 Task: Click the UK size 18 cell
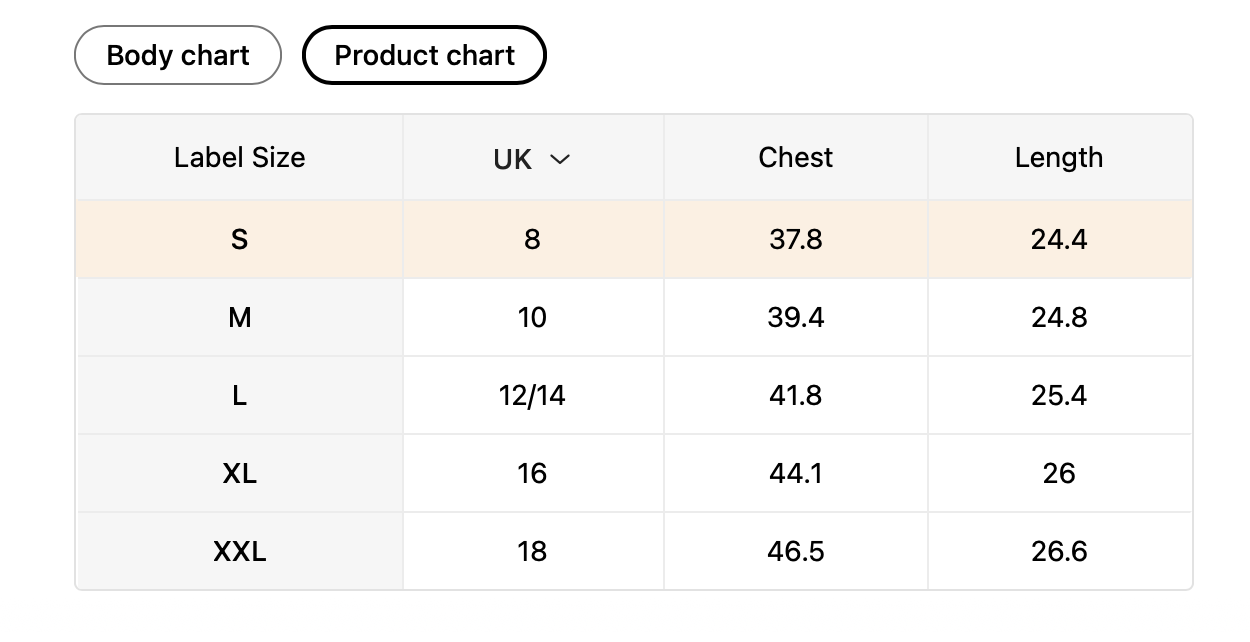click(x=532, y=551)
